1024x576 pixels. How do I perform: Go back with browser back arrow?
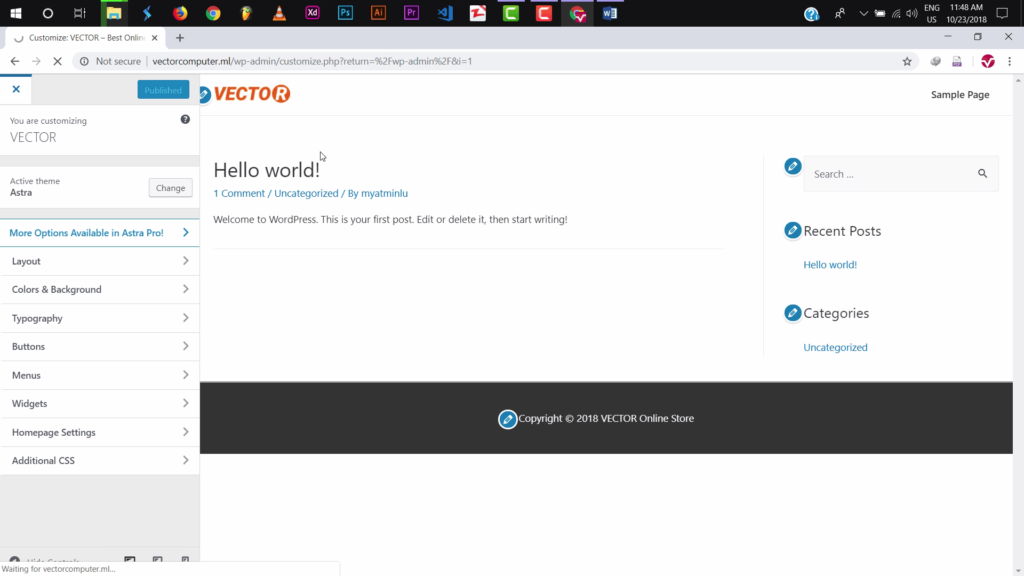click(14, 61)
